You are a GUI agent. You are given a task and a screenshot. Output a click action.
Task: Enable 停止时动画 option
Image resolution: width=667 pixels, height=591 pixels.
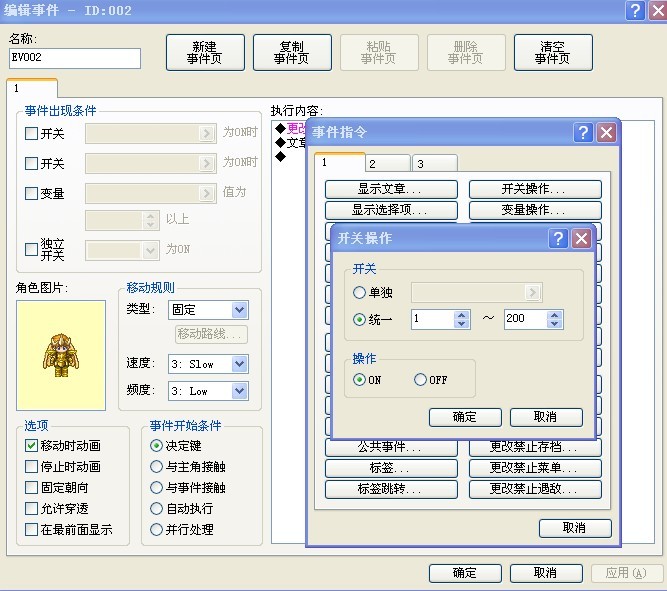pos(31,467)
